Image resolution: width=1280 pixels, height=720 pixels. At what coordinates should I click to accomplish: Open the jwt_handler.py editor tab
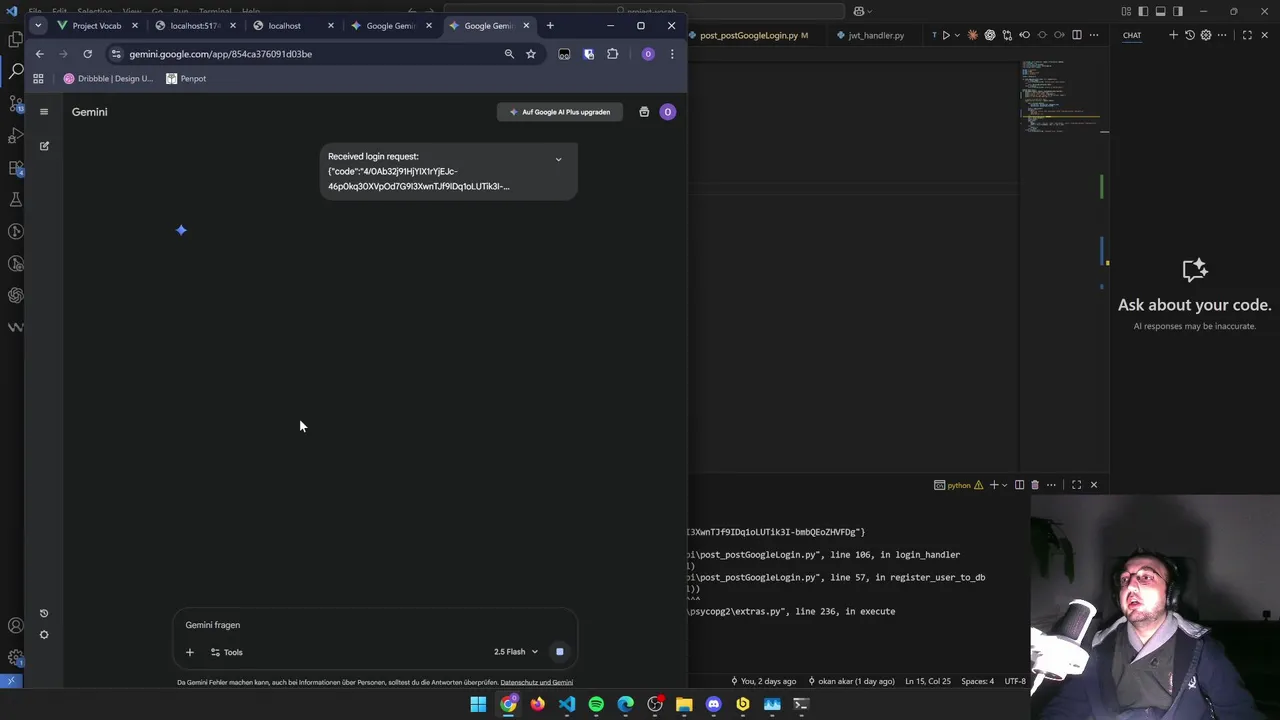click(x=876, y=35)
